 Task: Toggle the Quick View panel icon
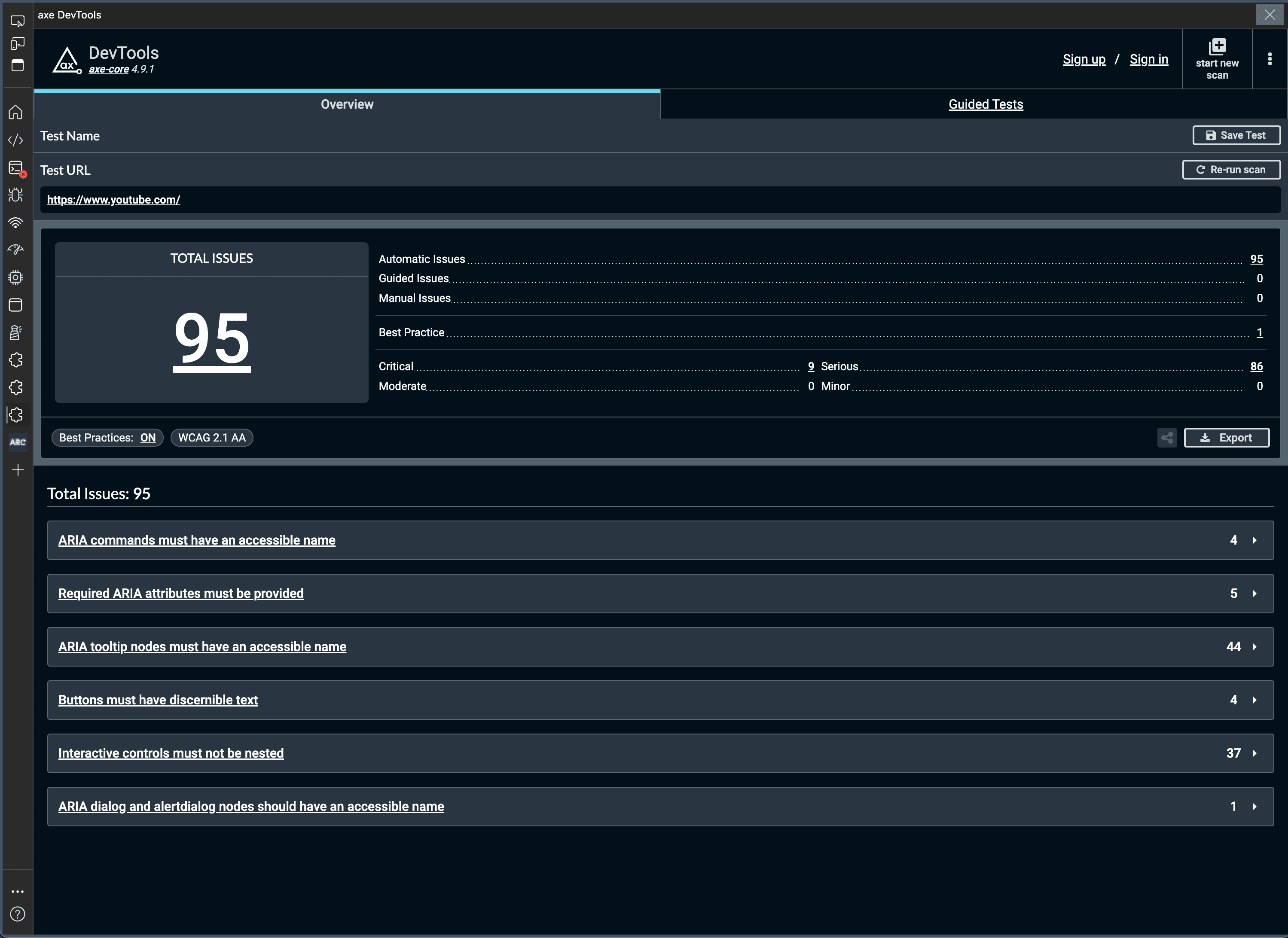[x=18, y=65]
